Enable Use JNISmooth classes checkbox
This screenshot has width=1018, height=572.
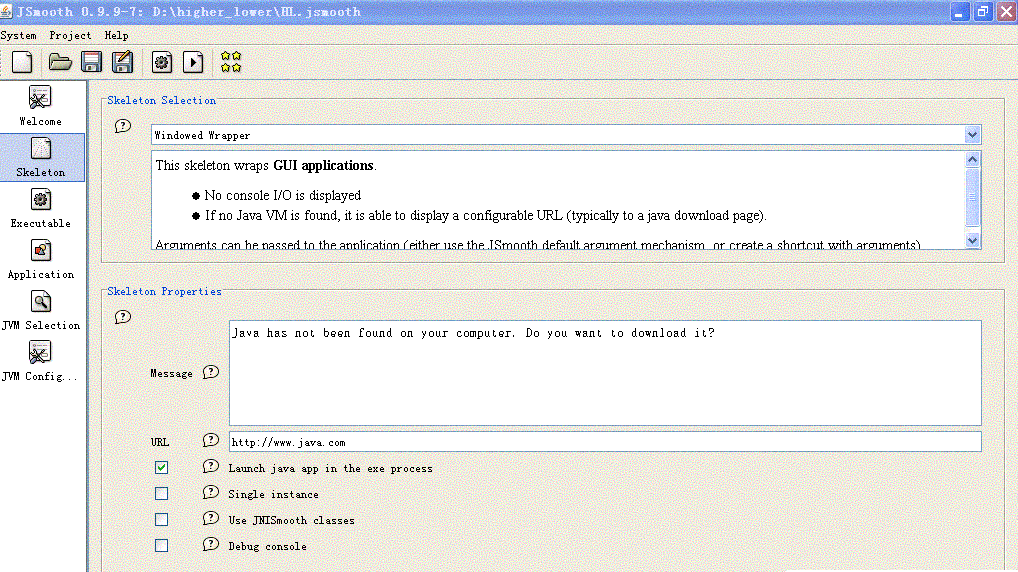162,519
